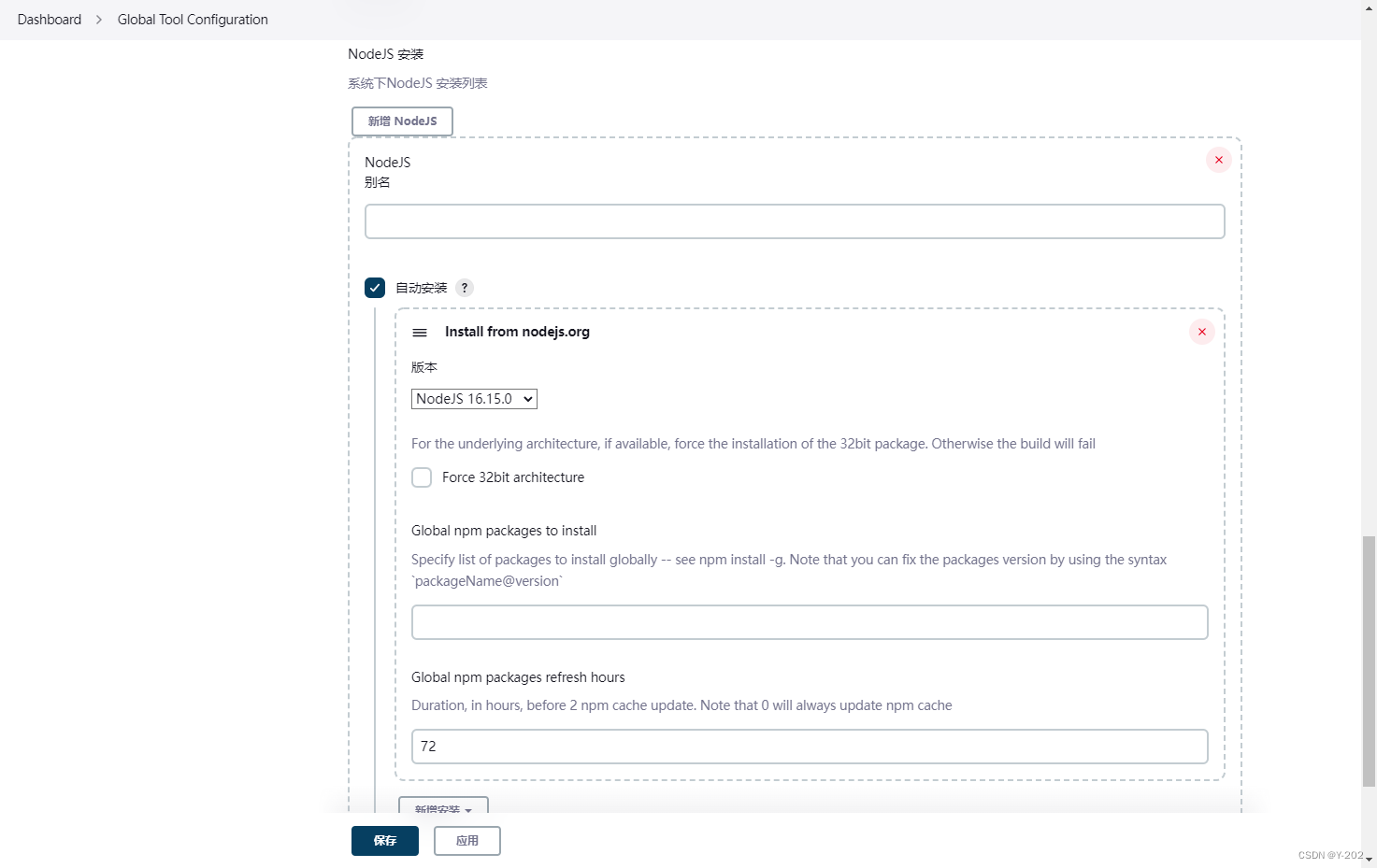Click the 'NodeJS 安装' section heading
The height and width of the screenshot is (868, 1377).
386,54
